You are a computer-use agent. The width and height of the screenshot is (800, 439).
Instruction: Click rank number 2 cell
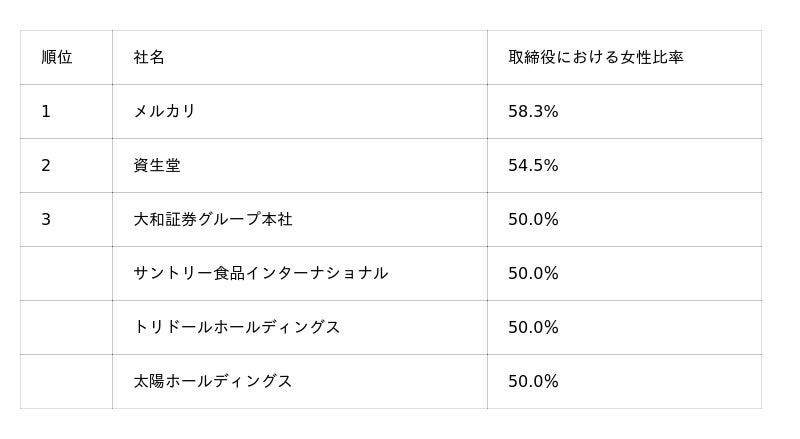pyautogui.click(x=46, y=166)
